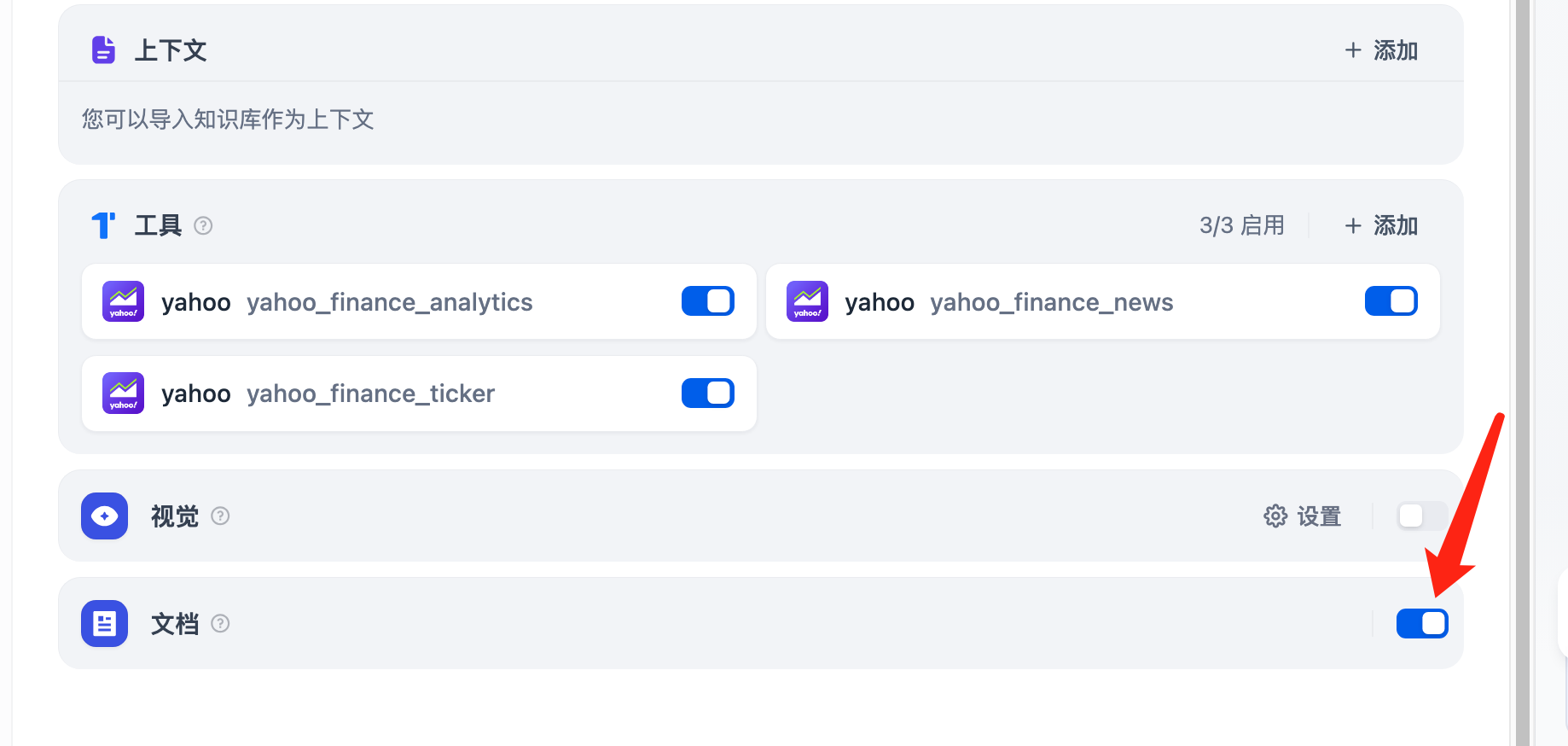
Task: Click the Context section document icon
Action: tap(103, 50)
